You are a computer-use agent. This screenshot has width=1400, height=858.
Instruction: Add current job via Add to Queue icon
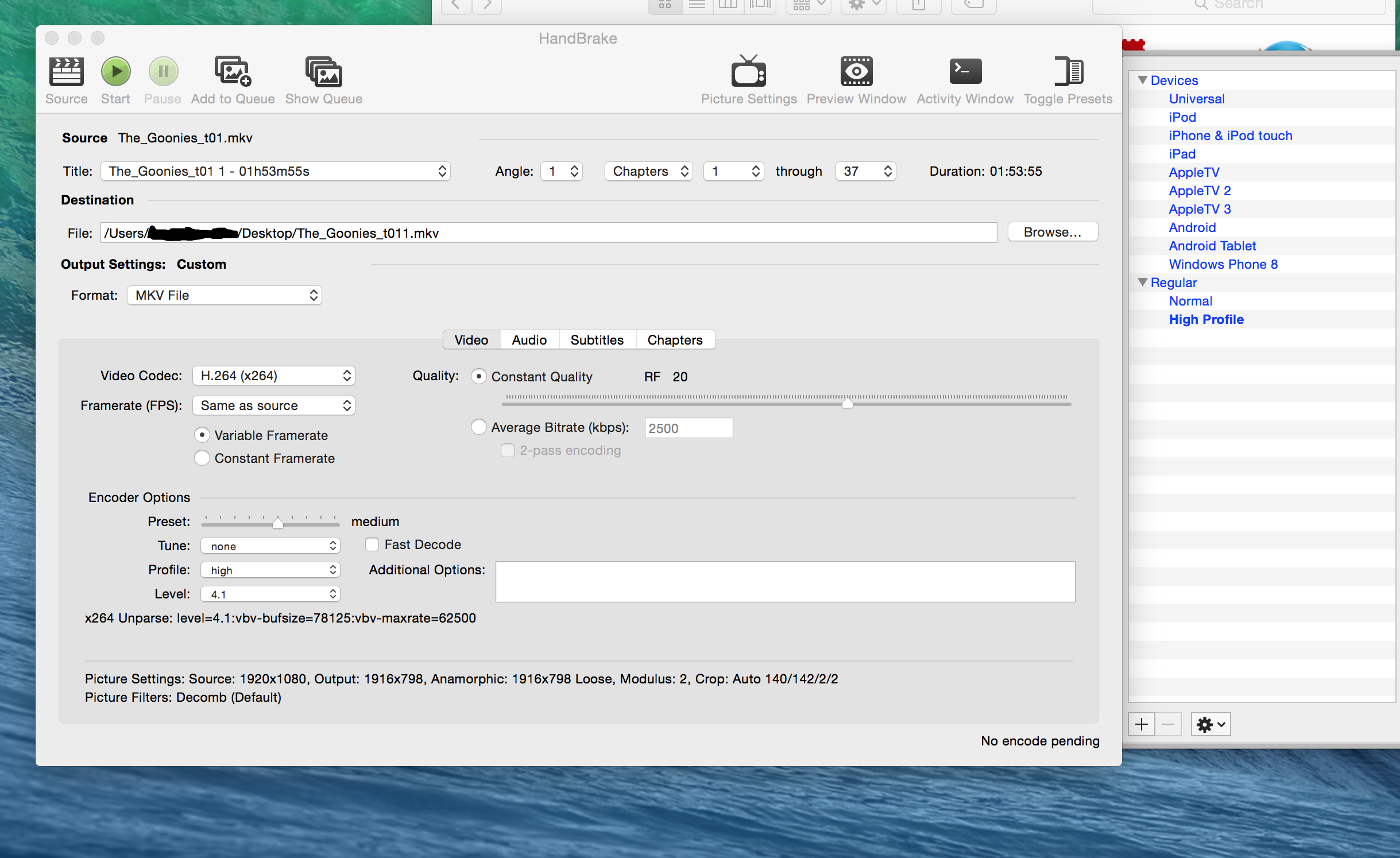click(233, 72)
